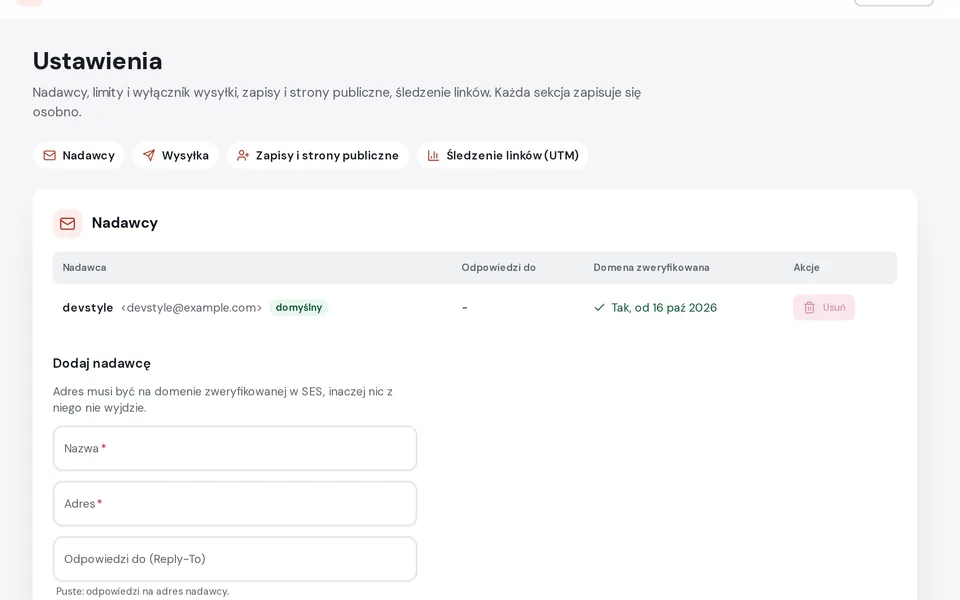Click the 'Tak, od 16 paź 2026' status text
Screen dimensions: 960x600
[664, 307]
